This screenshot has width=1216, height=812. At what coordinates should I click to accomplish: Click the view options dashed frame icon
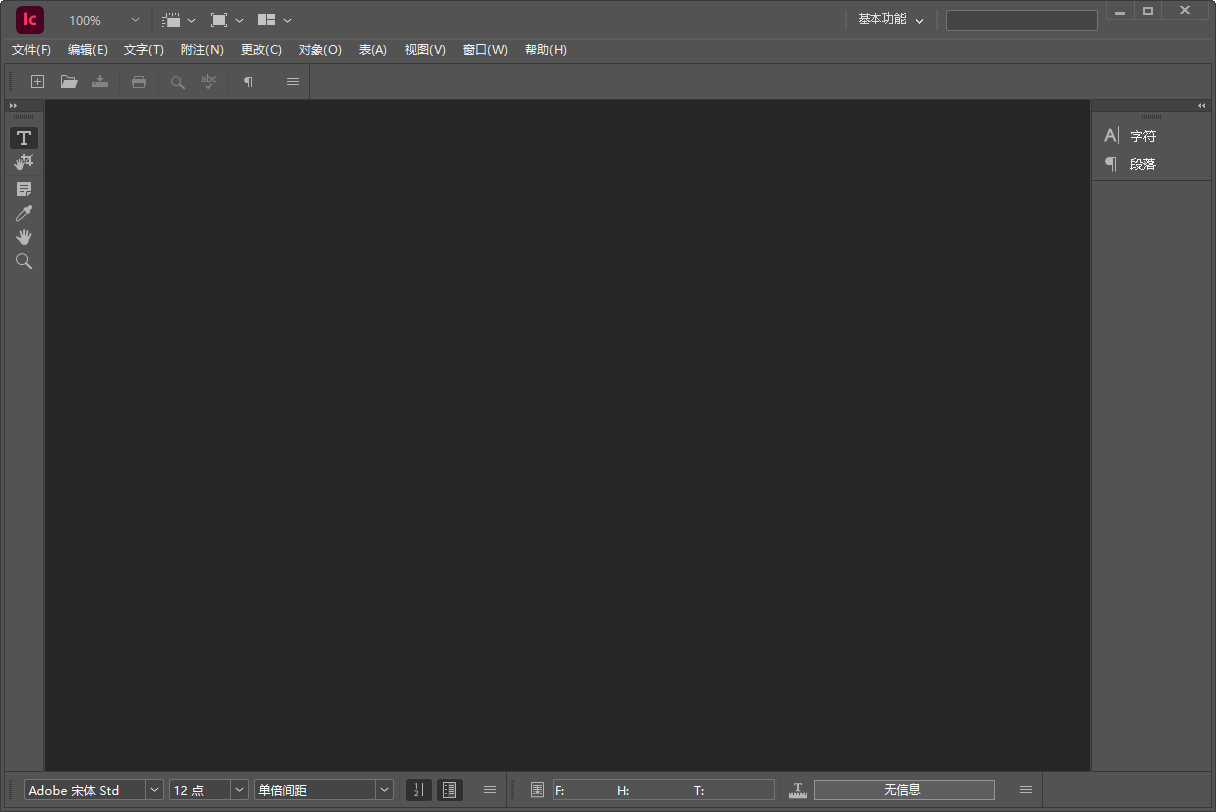click(171, 20)
